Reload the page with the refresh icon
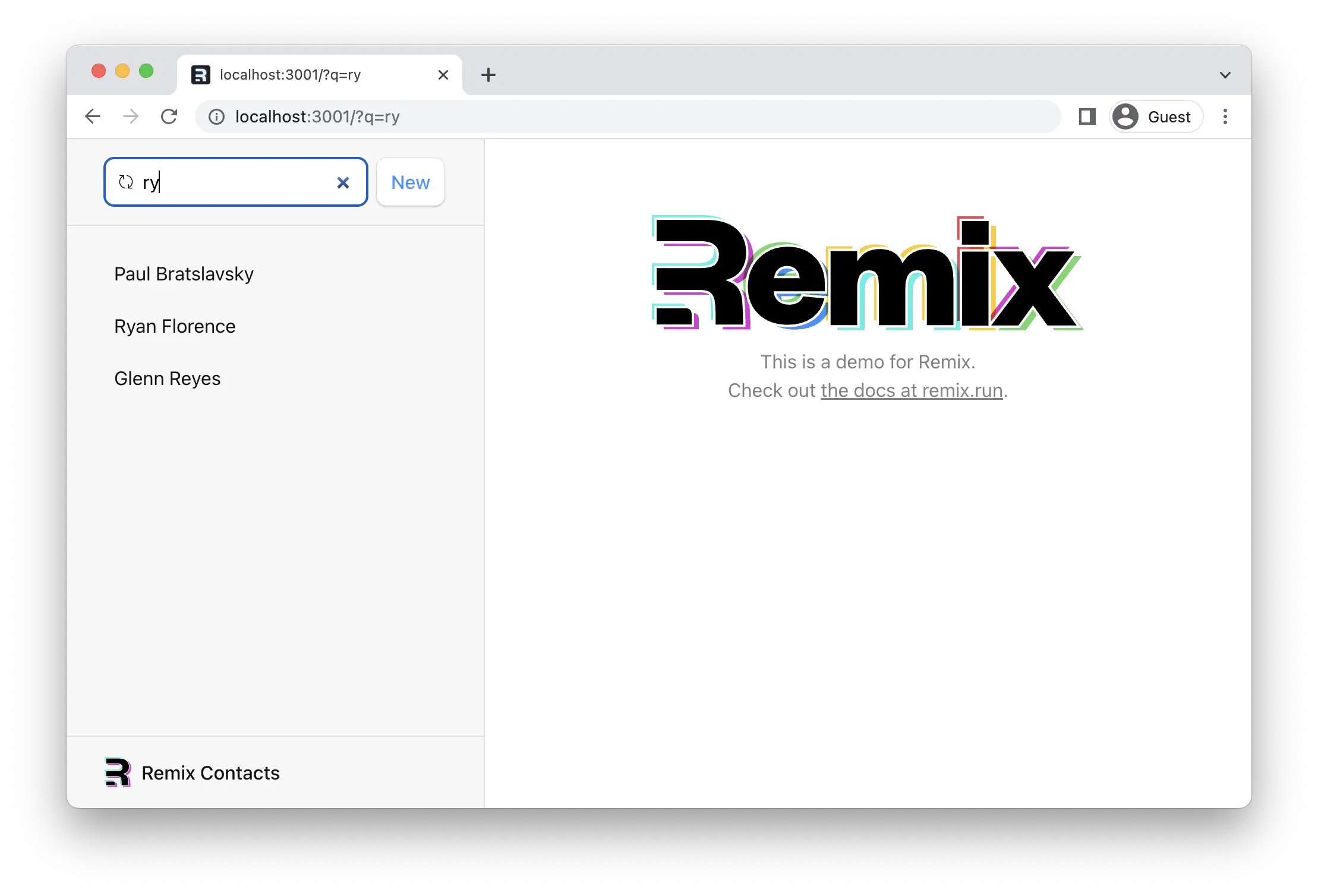 click(x=169, y=116)
